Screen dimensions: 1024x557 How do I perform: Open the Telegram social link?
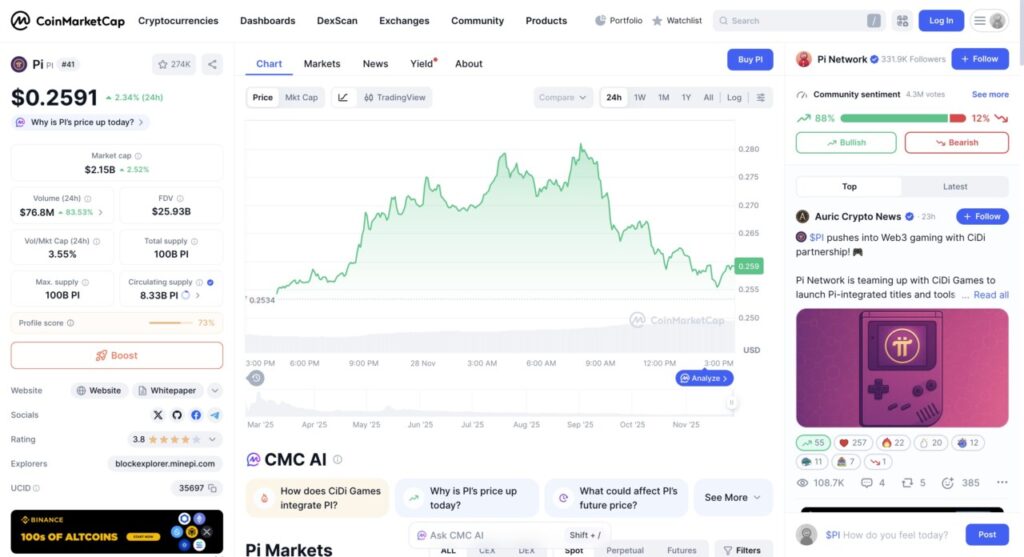tap(215, 415)
